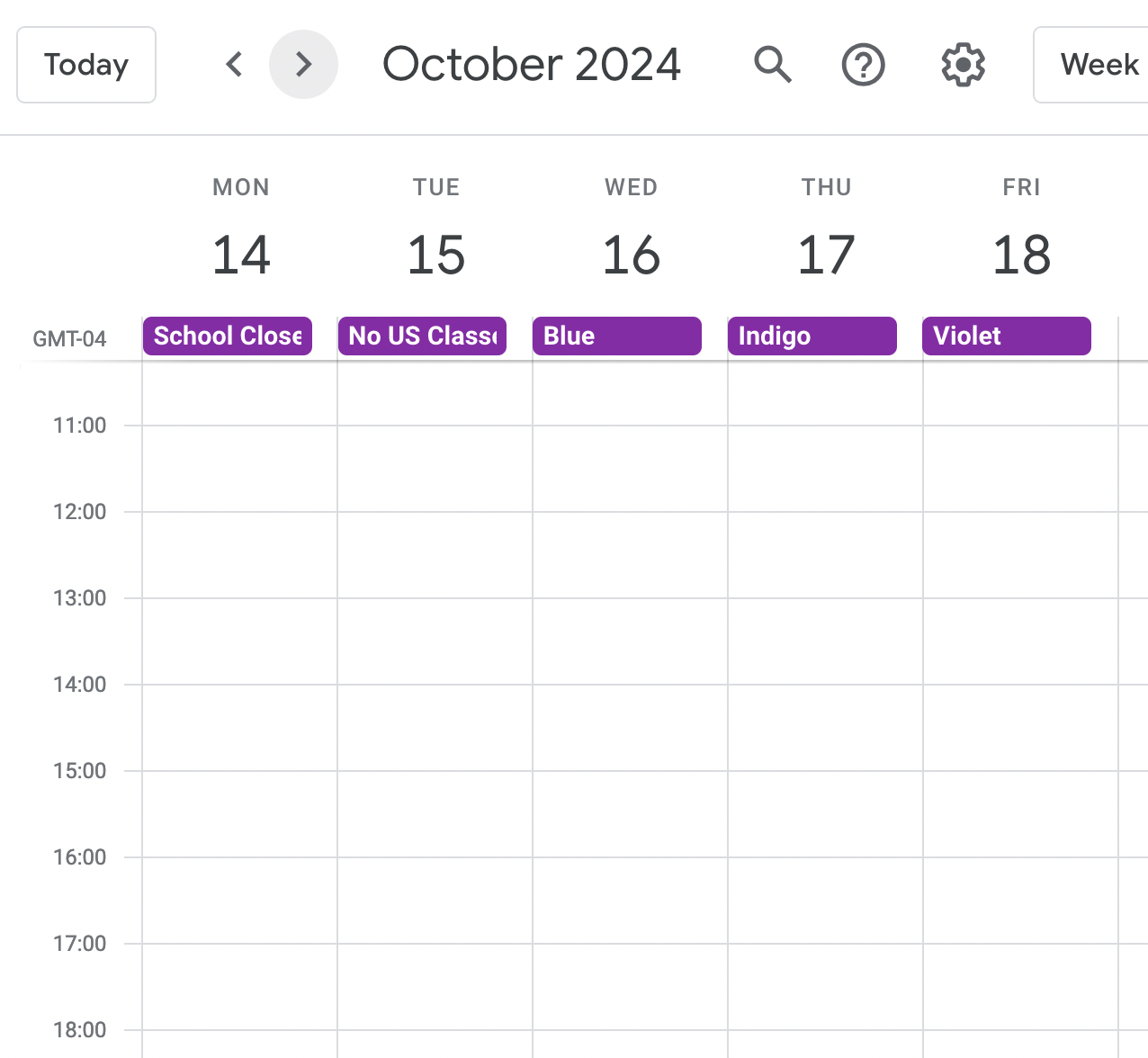Open the Violet event on Friday
Screen dimensions: 1148x1058
click(x=1007, y=336)
